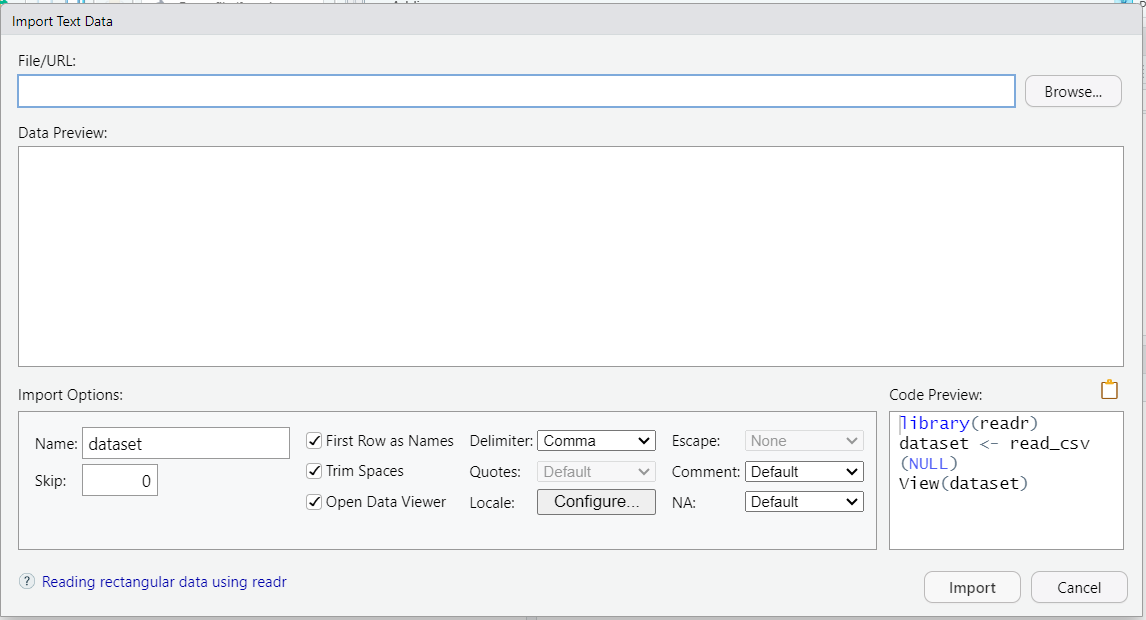The width and height of the screenshot is (1146, 620).
Task: Focus the File/URL text field
Action: tap(516, 91)
